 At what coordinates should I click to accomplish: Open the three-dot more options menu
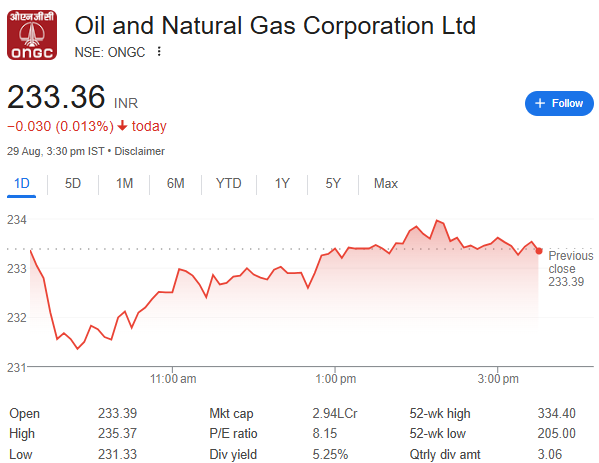[x=159, y=52]
